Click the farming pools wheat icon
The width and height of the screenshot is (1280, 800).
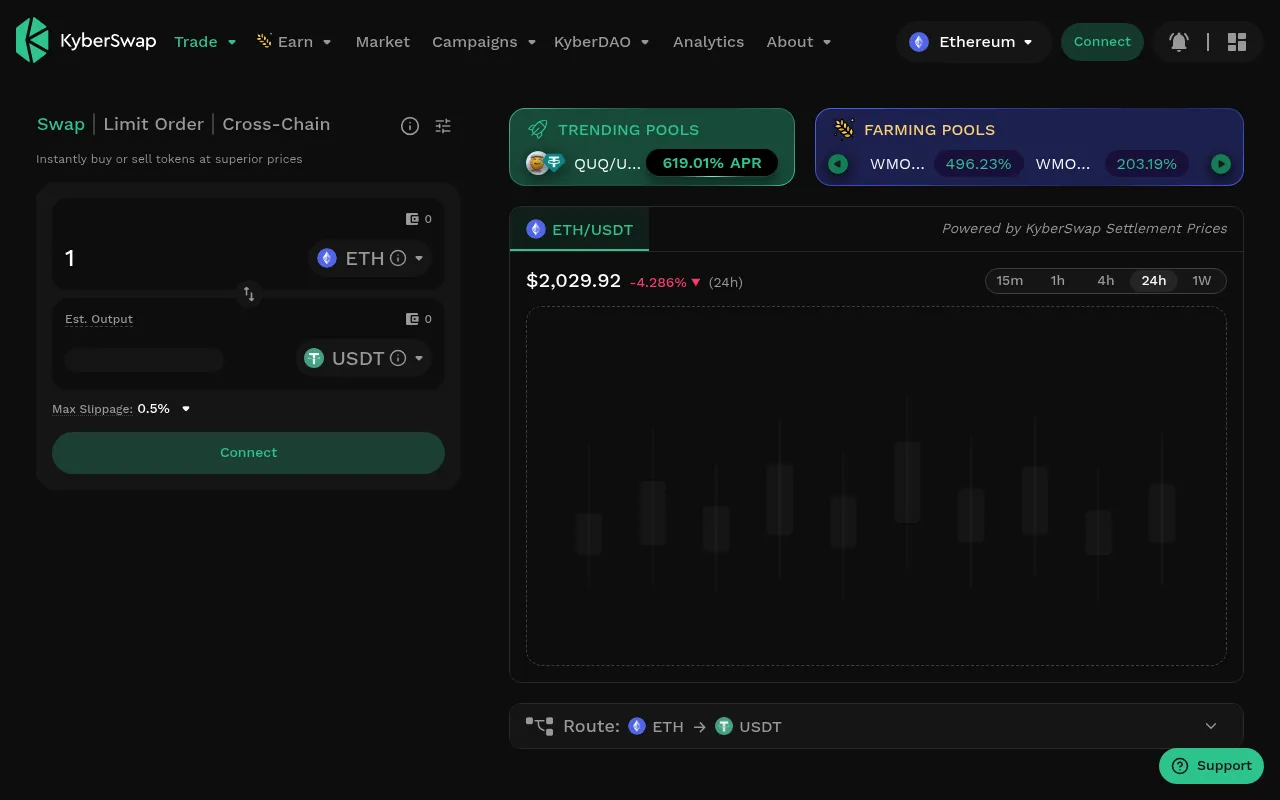(844, 129)
